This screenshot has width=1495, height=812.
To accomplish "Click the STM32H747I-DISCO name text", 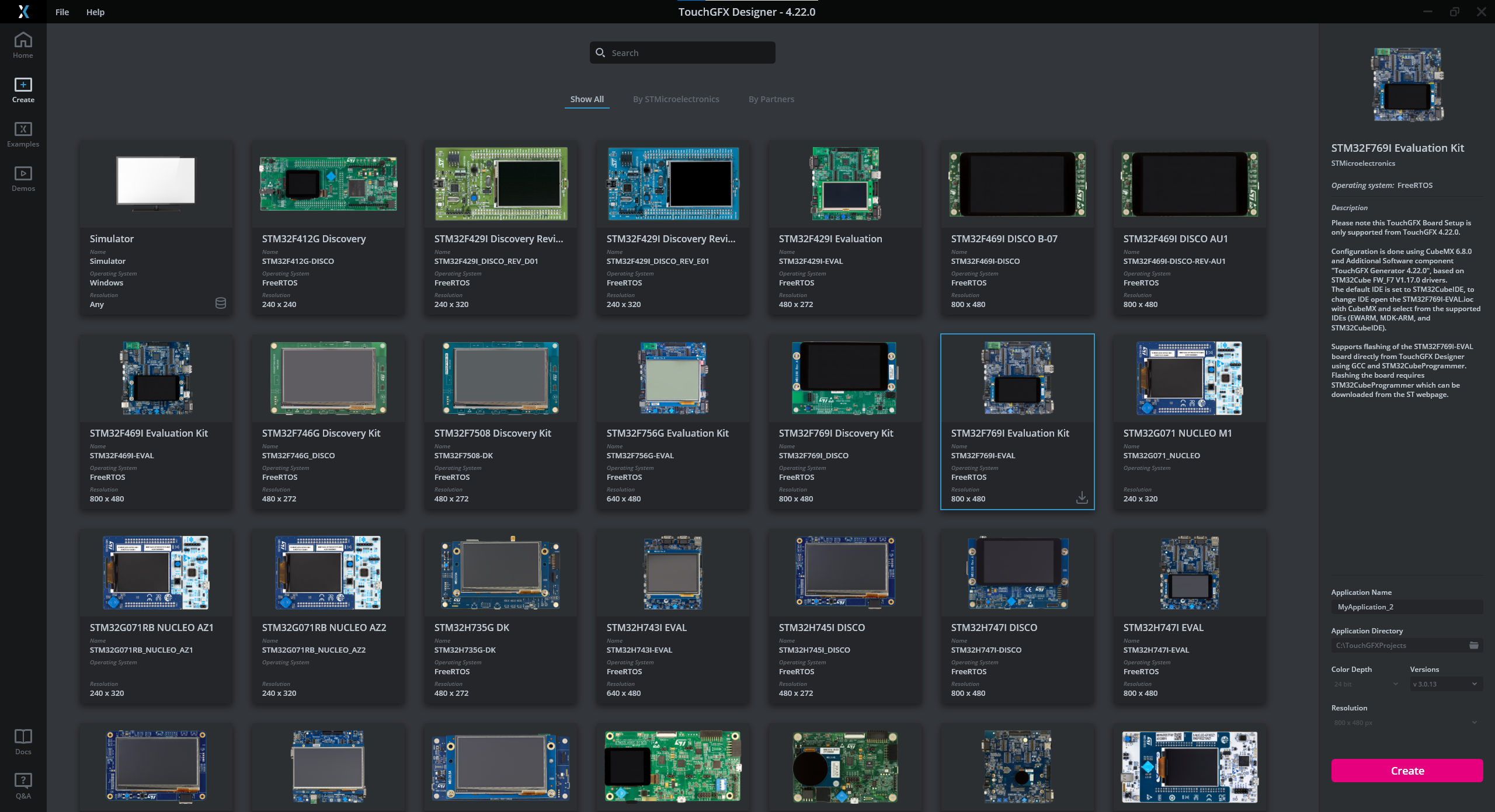I will coord(986,650).
